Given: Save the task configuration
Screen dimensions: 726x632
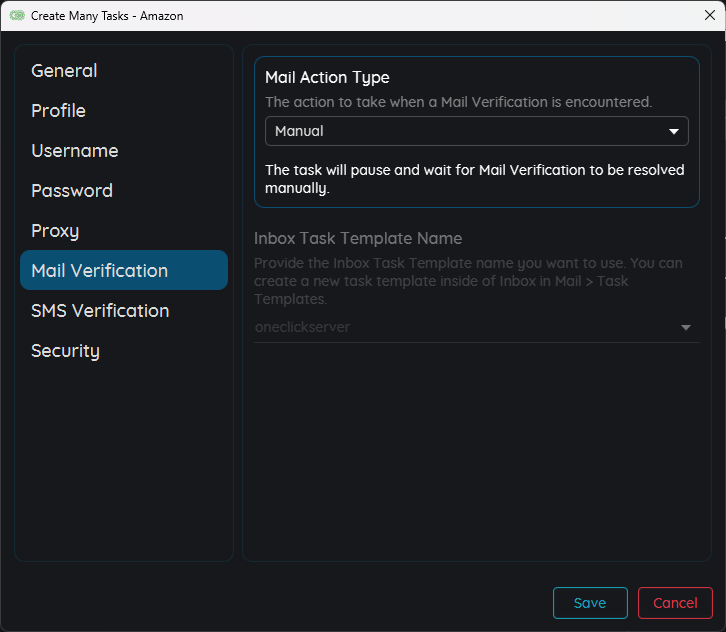Looking at the screenshot, I should coord(590,603).
